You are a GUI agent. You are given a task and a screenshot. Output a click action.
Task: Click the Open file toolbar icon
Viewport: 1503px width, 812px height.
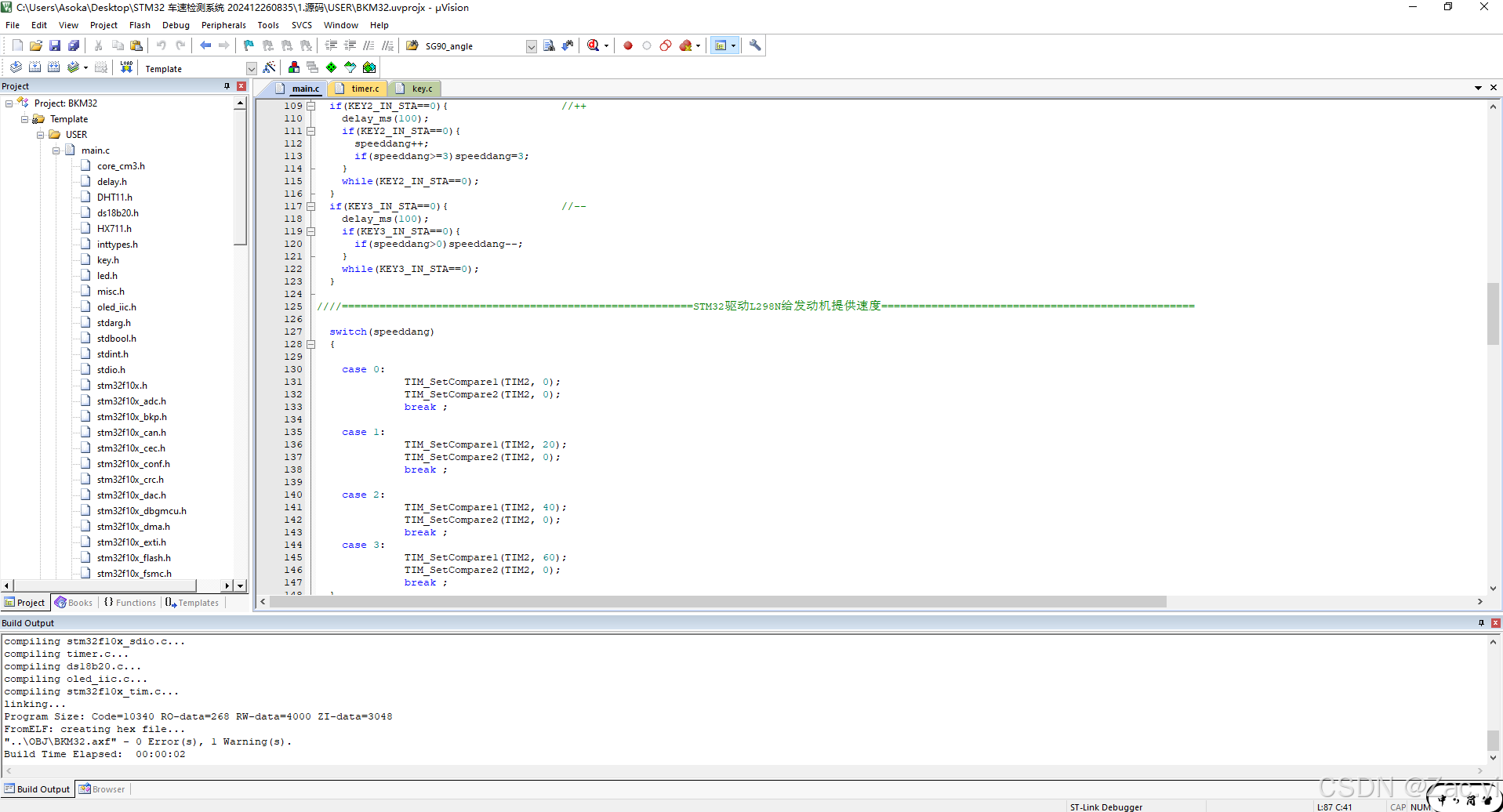[x=36, y=45]
